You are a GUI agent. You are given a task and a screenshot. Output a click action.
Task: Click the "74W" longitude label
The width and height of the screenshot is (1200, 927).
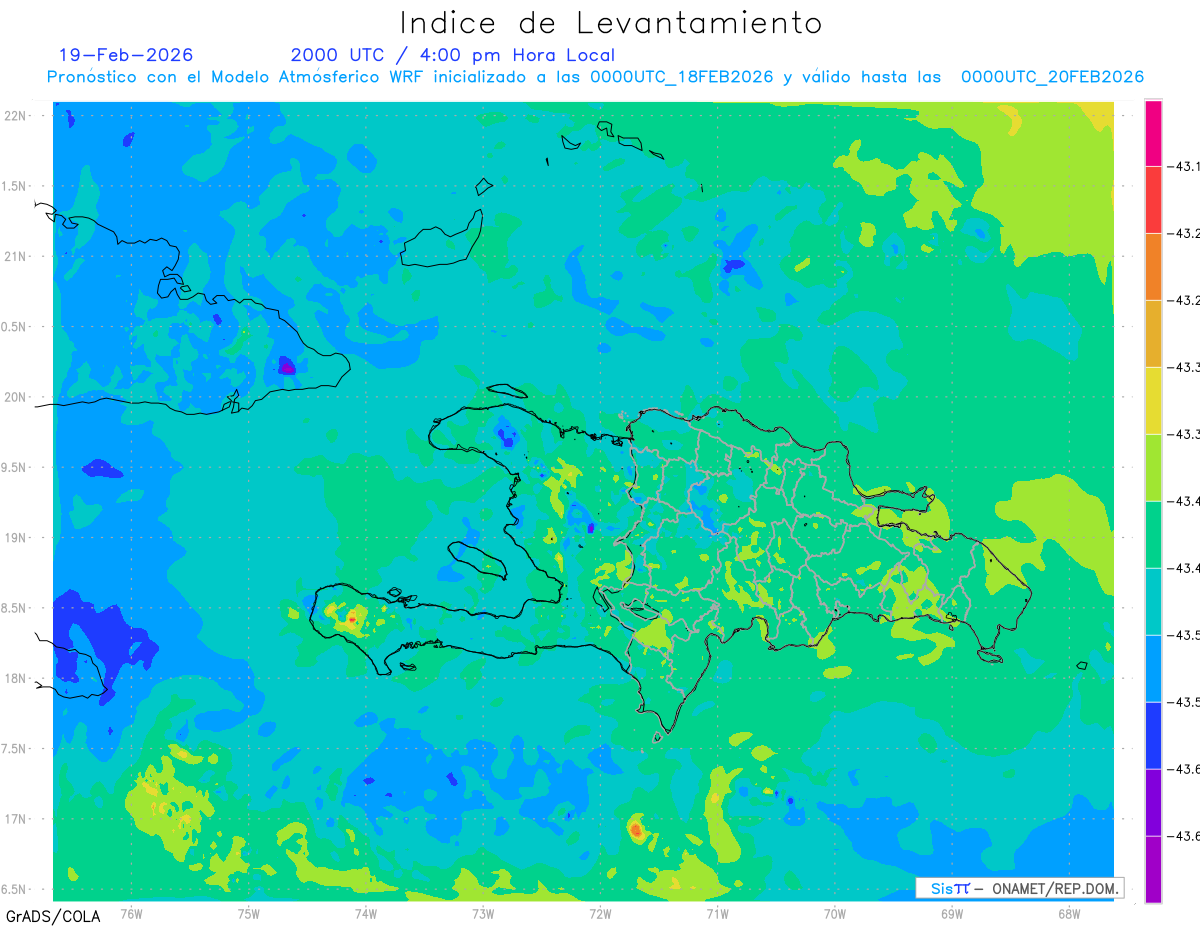point(365,913)
